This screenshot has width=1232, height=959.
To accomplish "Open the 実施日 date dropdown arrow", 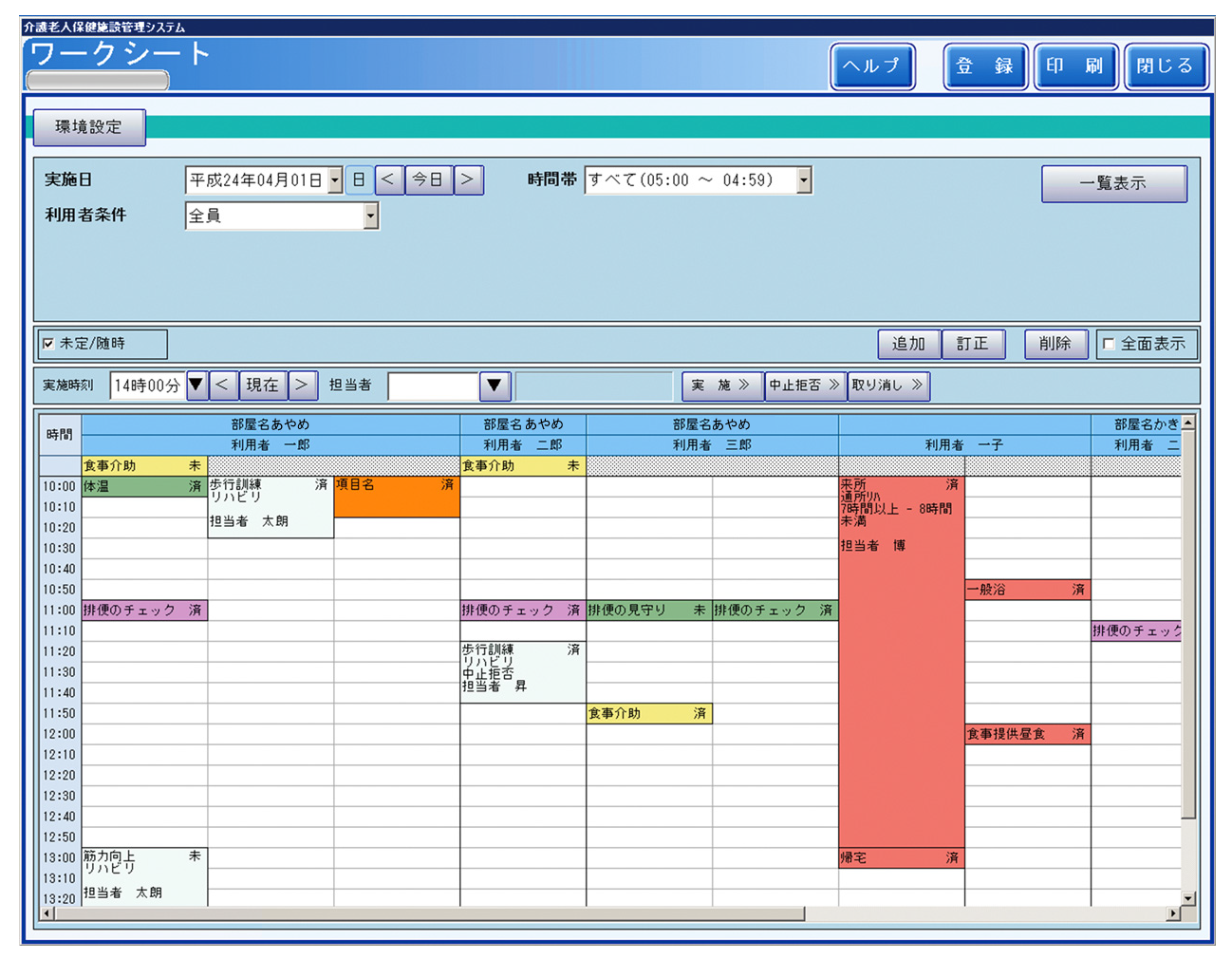I will coord(334,180).
